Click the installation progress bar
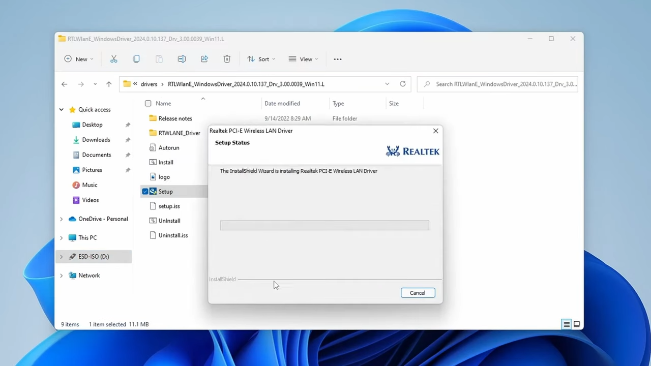651x366 pixels. (x=324, y=225)
